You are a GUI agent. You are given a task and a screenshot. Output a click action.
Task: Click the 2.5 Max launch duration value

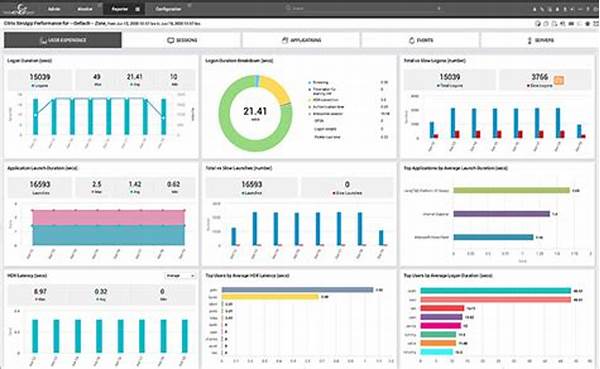click(97, 184)
